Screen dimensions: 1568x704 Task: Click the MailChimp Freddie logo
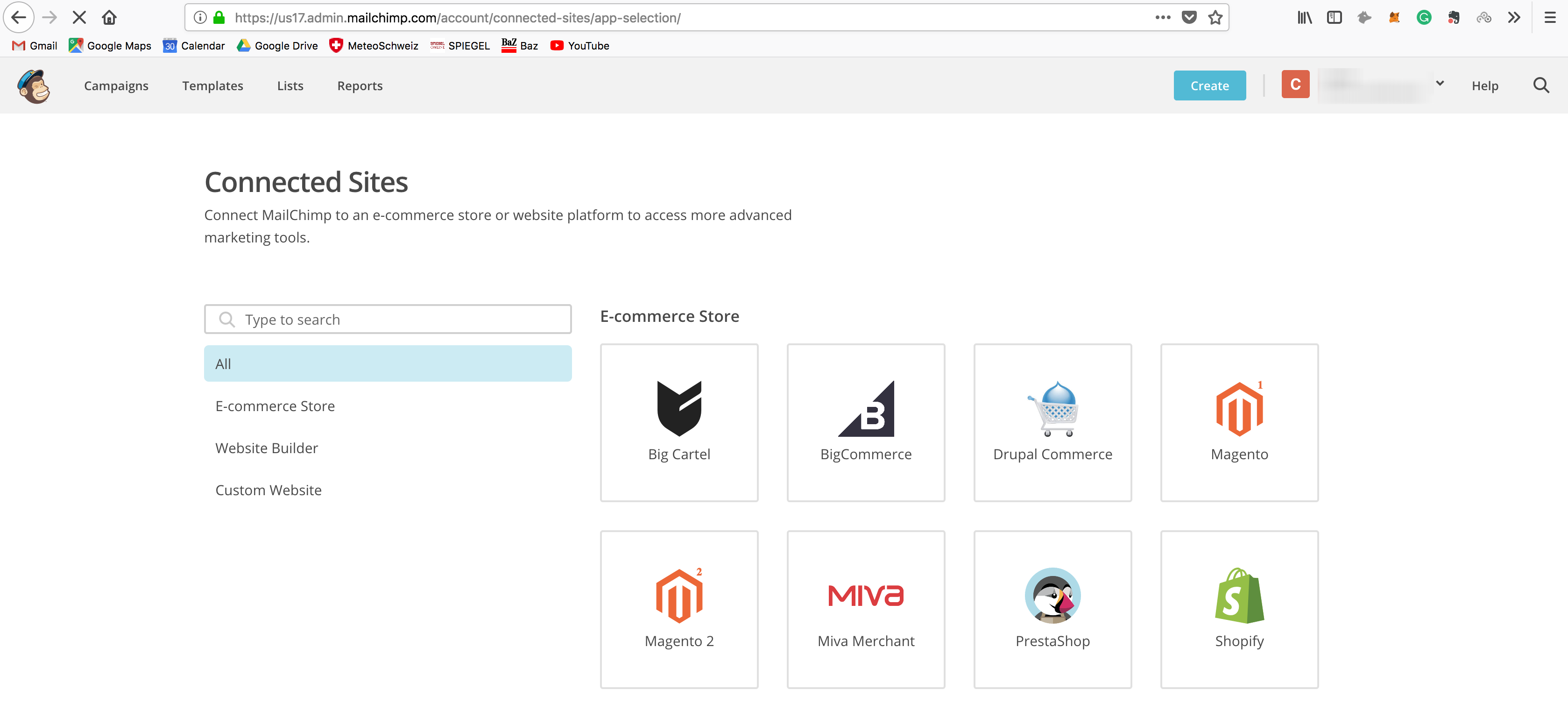pyautogui.click(x=34, y=86)
